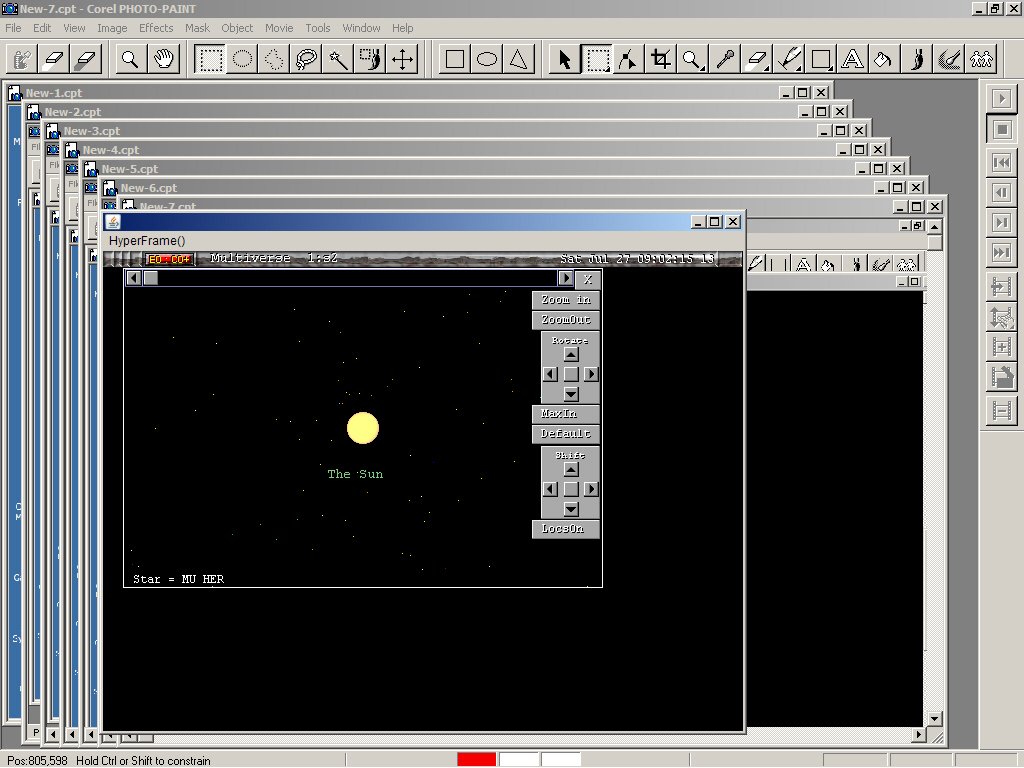Open the Mask menu
The width and height of the screenshot is (1024, 768).
click(x=197, y=28)
